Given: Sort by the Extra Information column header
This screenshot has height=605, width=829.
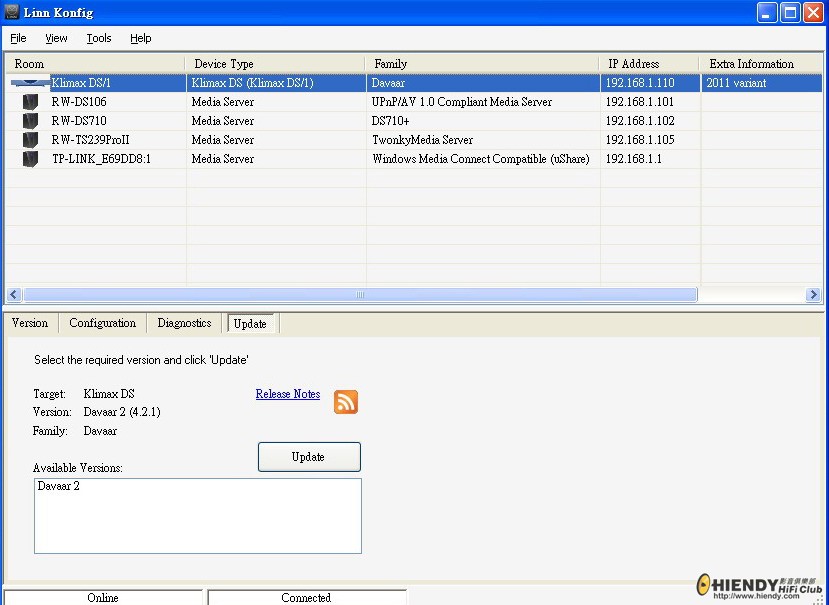Looking at the screenshot, I should coord(761,64).
